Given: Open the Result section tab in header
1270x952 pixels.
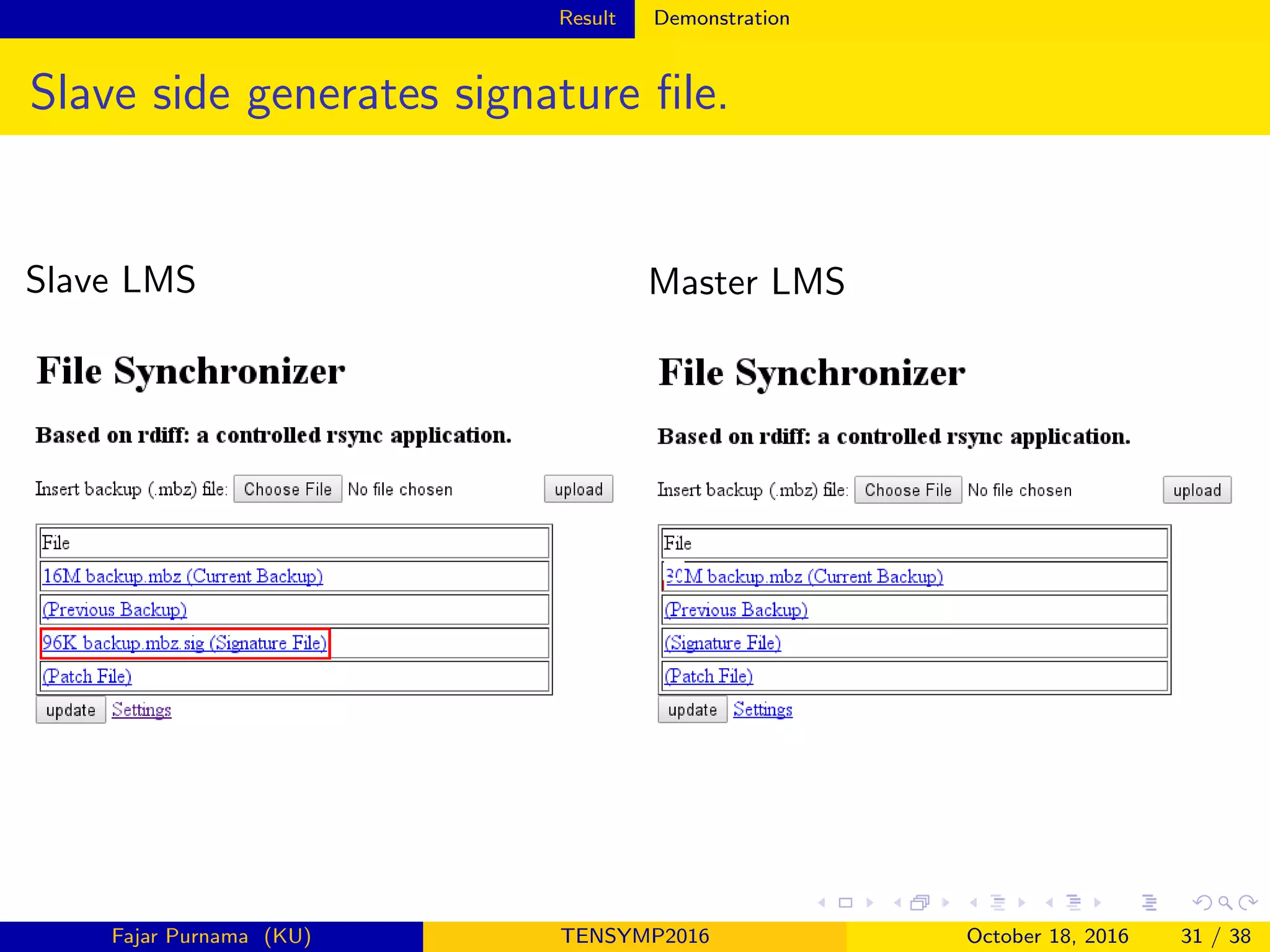Looking at the screenshot, I should [587, 18].
